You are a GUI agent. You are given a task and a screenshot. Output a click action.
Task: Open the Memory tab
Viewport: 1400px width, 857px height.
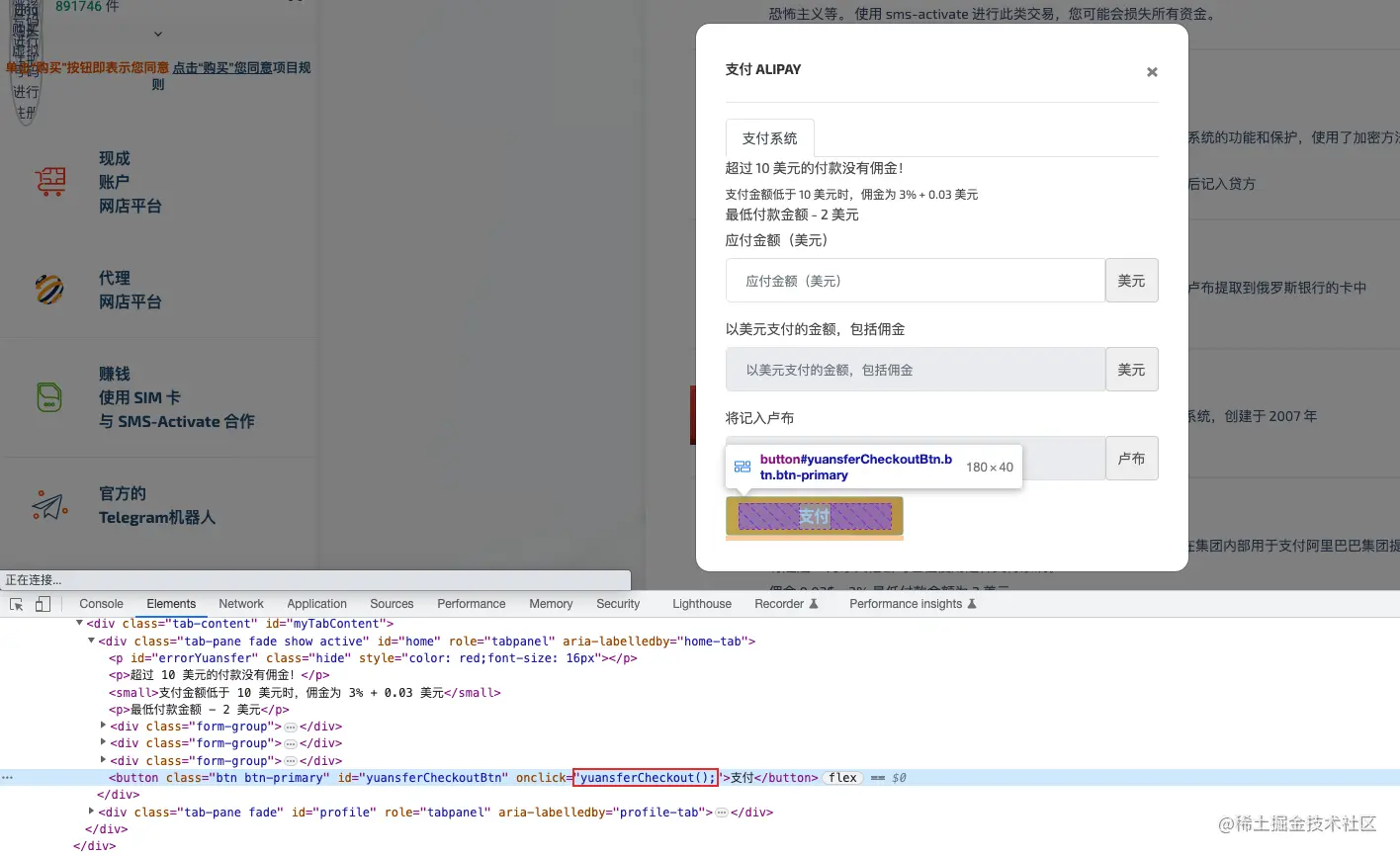[x=551, y=604]
